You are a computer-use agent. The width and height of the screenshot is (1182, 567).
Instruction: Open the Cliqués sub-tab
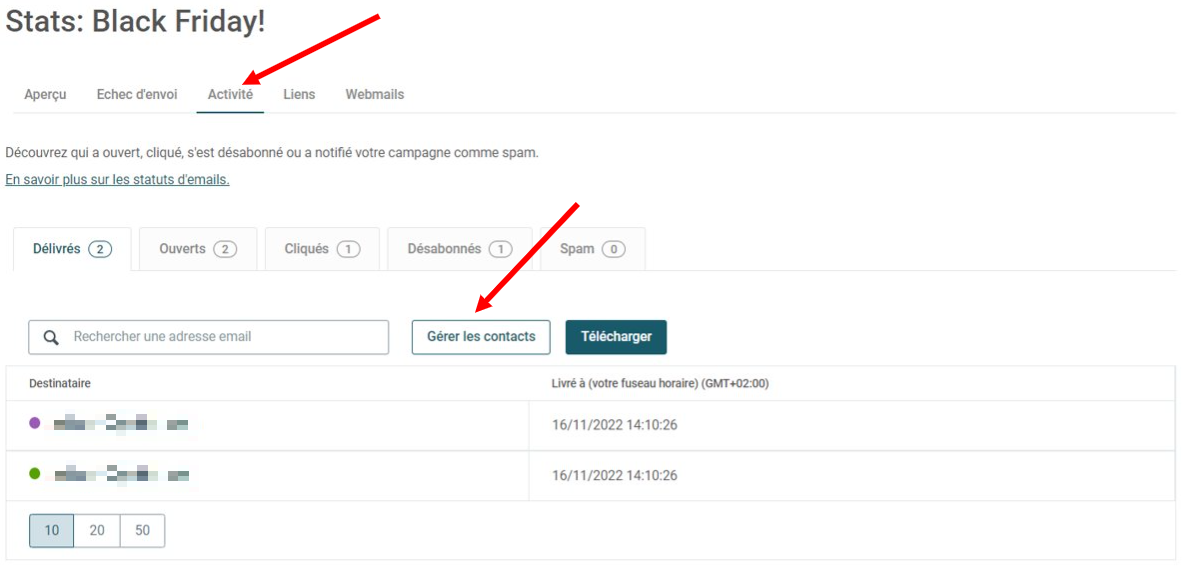click(322, 249)
